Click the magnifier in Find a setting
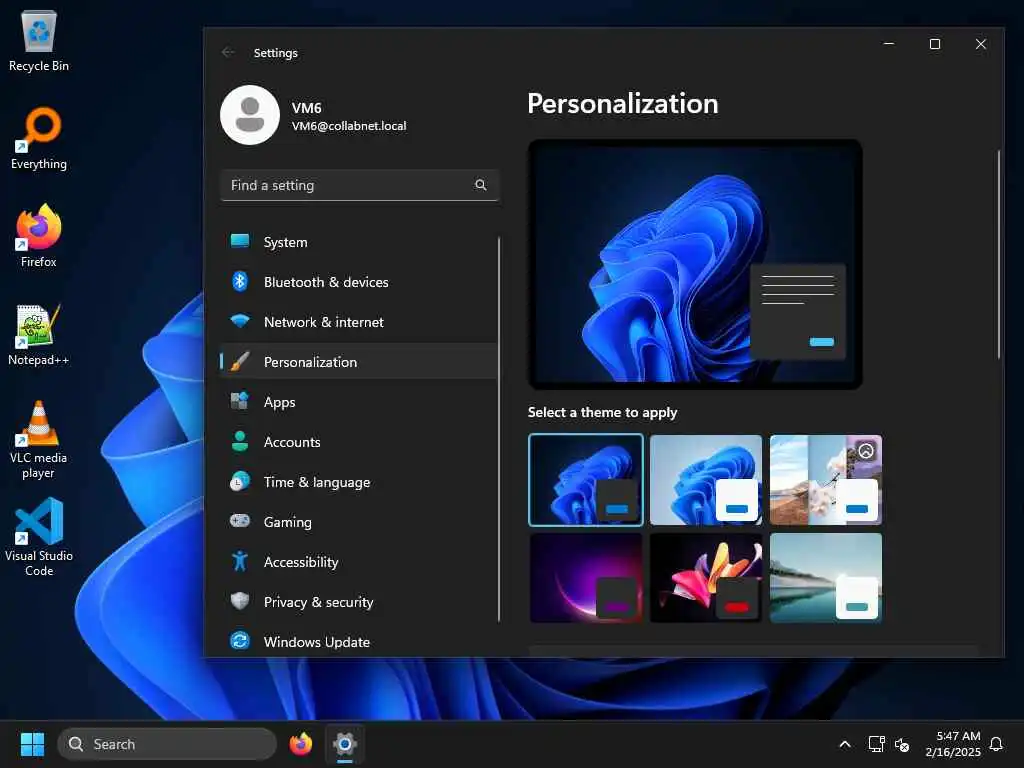Image resolution: width=1024 pixels, height=768 pixels. coord(481,185)
